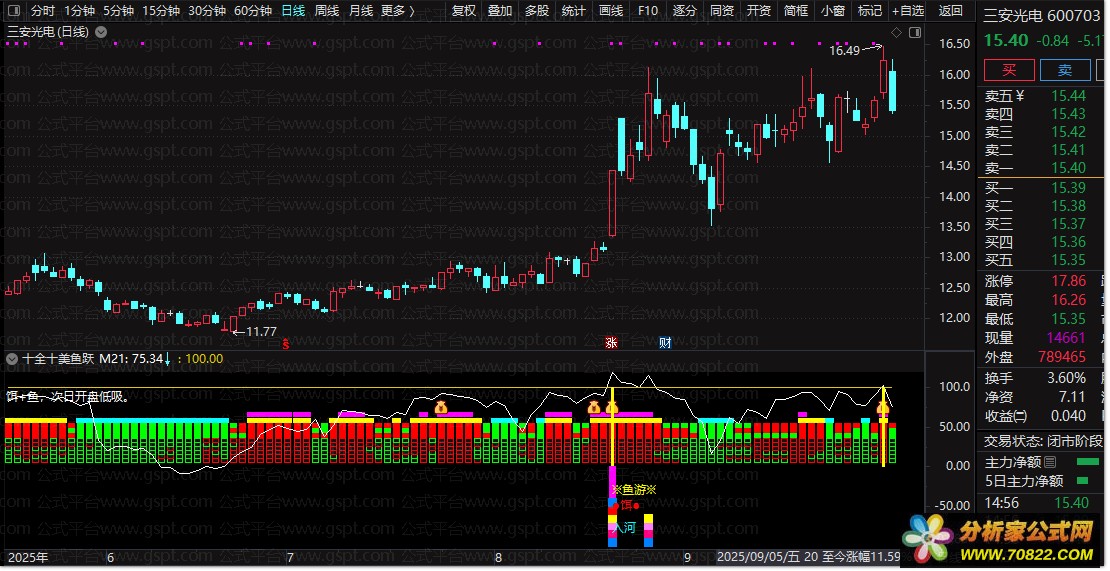The width and height of the screenshot is (1110, 571).
Task: Click the blue 财 marker below the chart
Action: tap(665, 342)
